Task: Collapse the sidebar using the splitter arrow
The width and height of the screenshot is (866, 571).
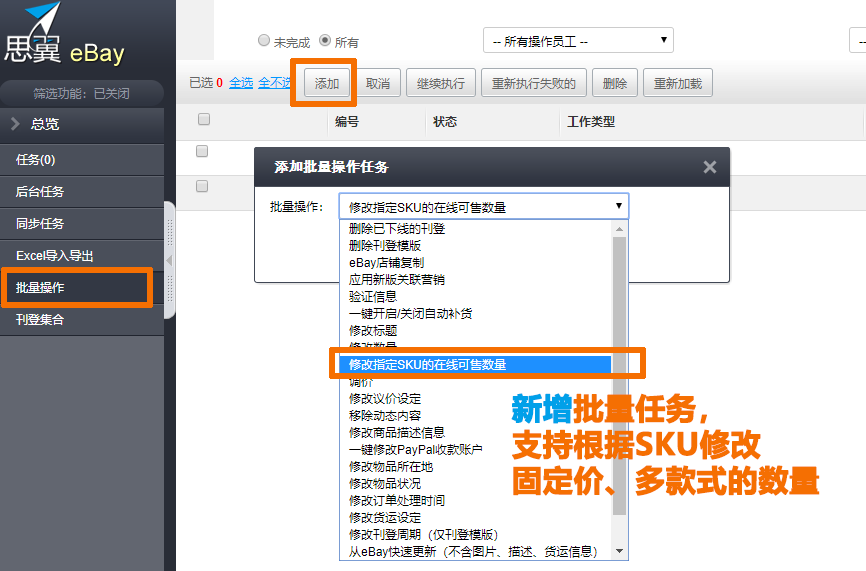Action: point(170,260)
